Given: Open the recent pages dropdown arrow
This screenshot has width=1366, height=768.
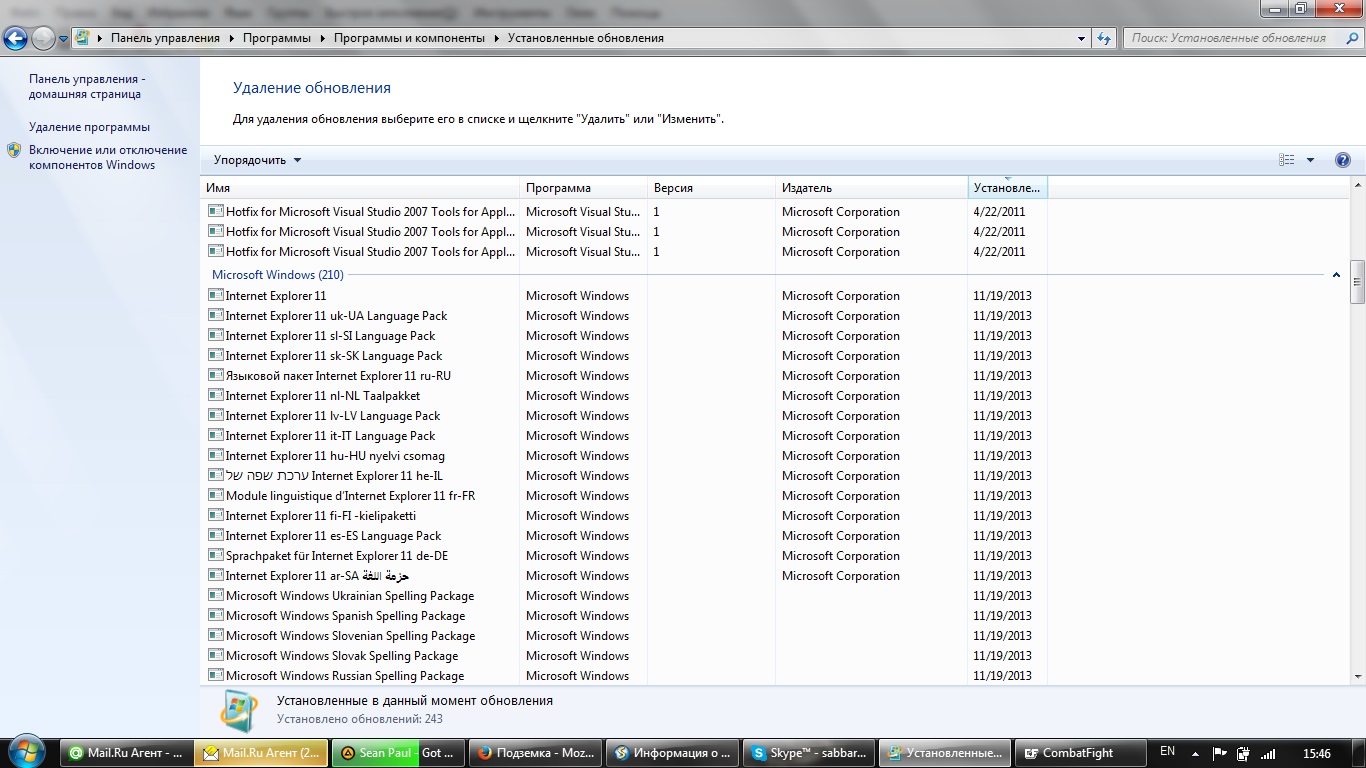Looking at the screenshot, I should [64, 39].
